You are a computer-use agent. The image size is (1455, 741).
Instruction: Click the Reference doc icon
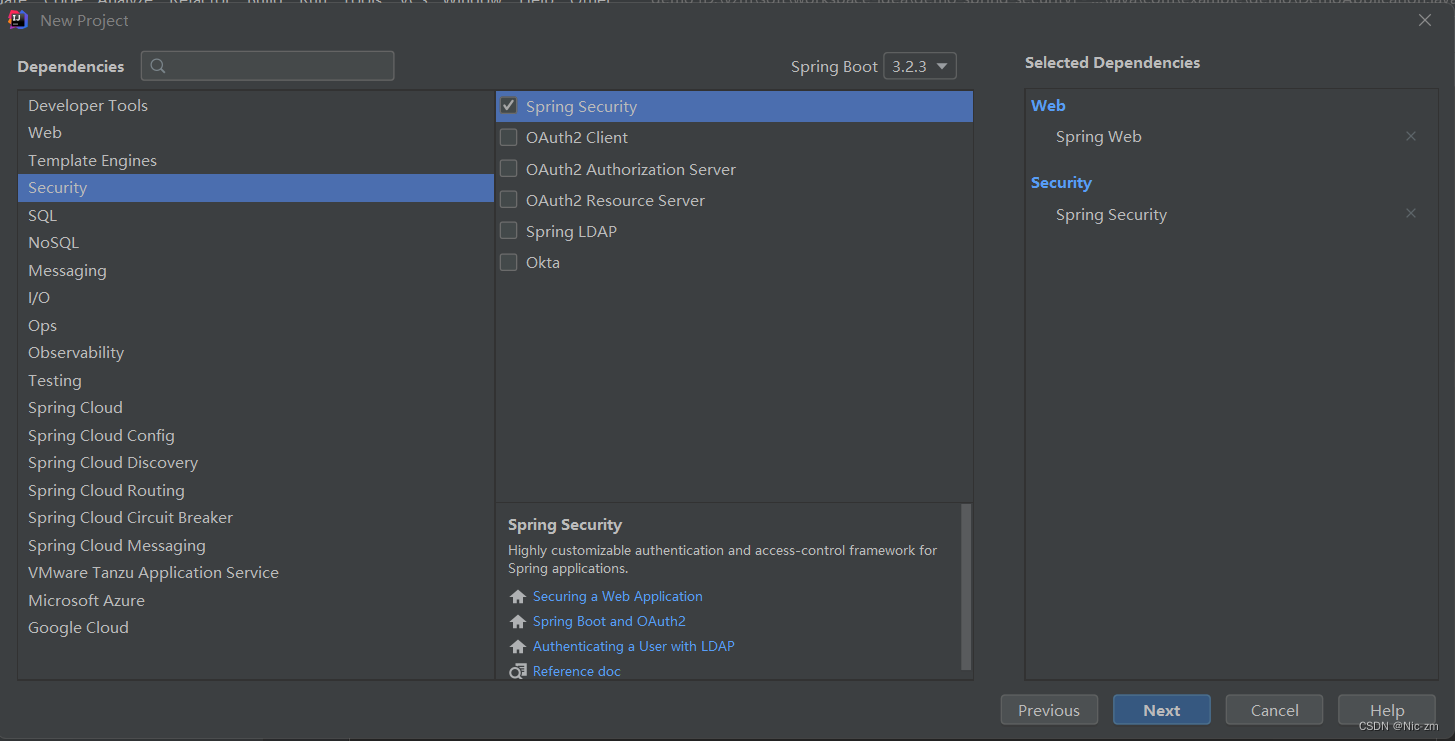pos(518,671)
